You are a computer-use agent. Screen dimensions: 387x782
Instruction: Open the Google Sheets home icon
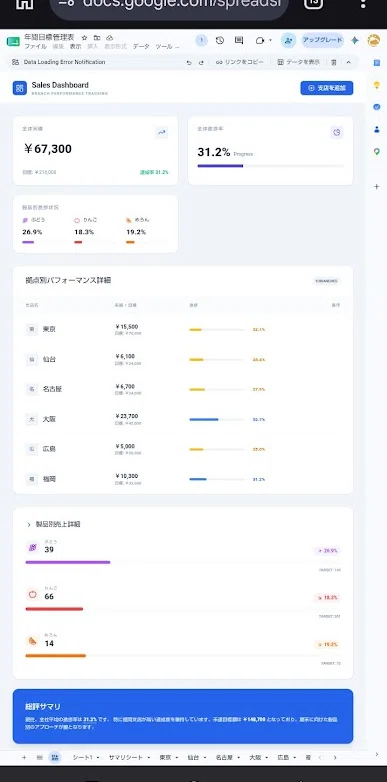[13, 41]
